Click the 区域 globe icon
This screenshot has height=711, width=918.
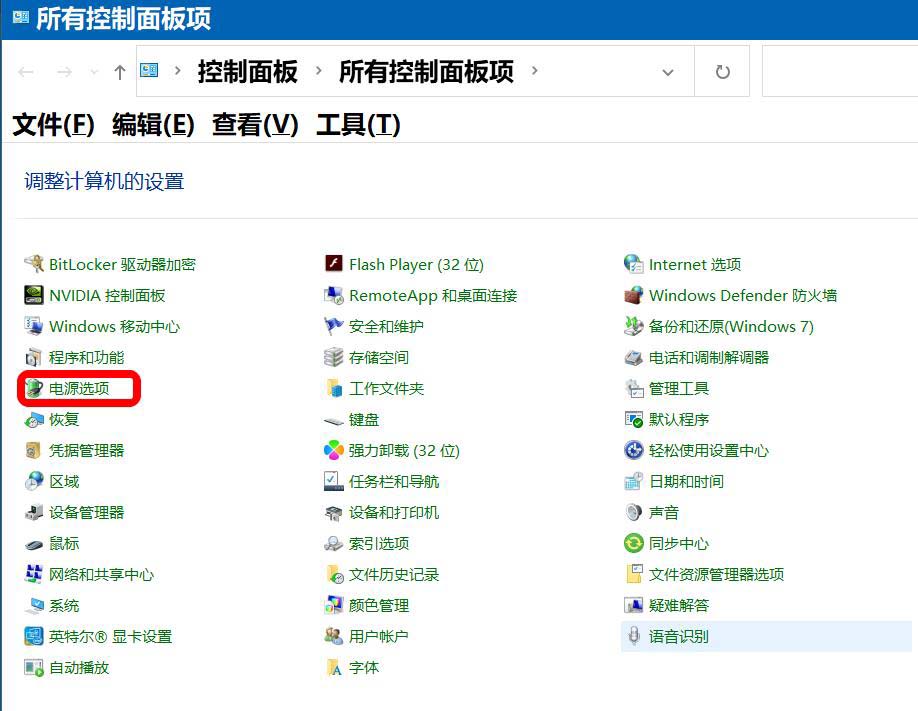click(34, 481)
